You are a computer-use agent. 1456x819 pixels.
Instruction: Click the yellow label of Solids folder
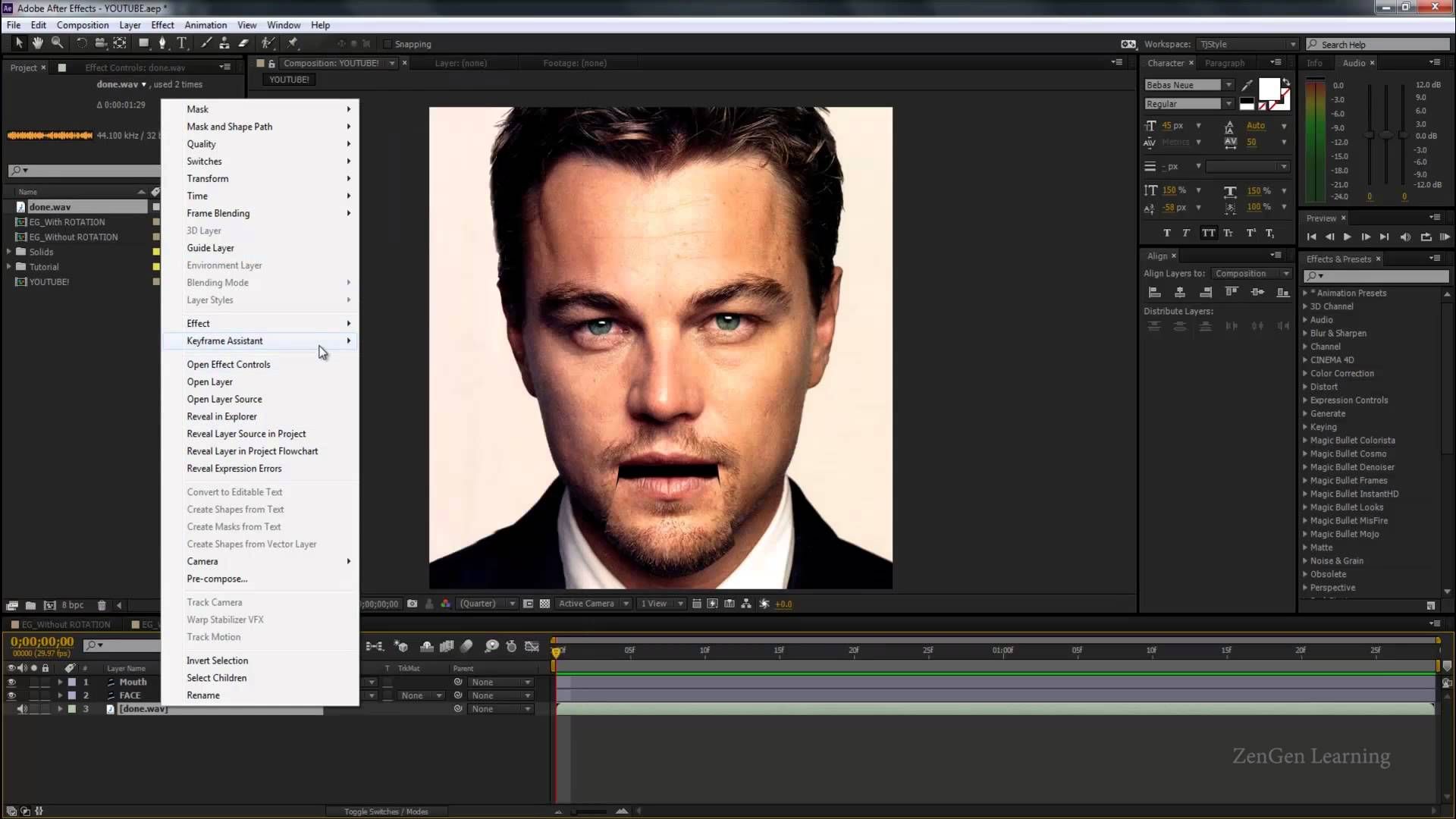(x=156, y=252)
